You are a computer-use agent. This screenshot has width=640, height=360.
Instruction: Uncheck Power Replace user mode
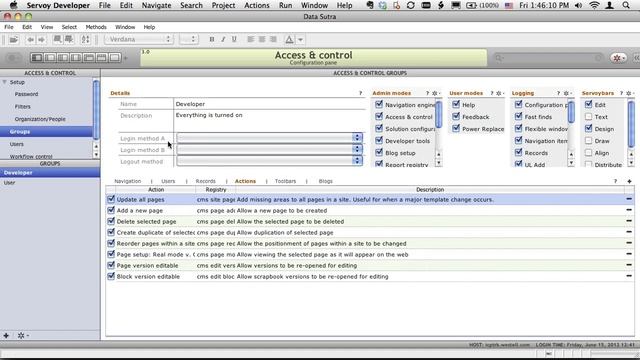456,128
